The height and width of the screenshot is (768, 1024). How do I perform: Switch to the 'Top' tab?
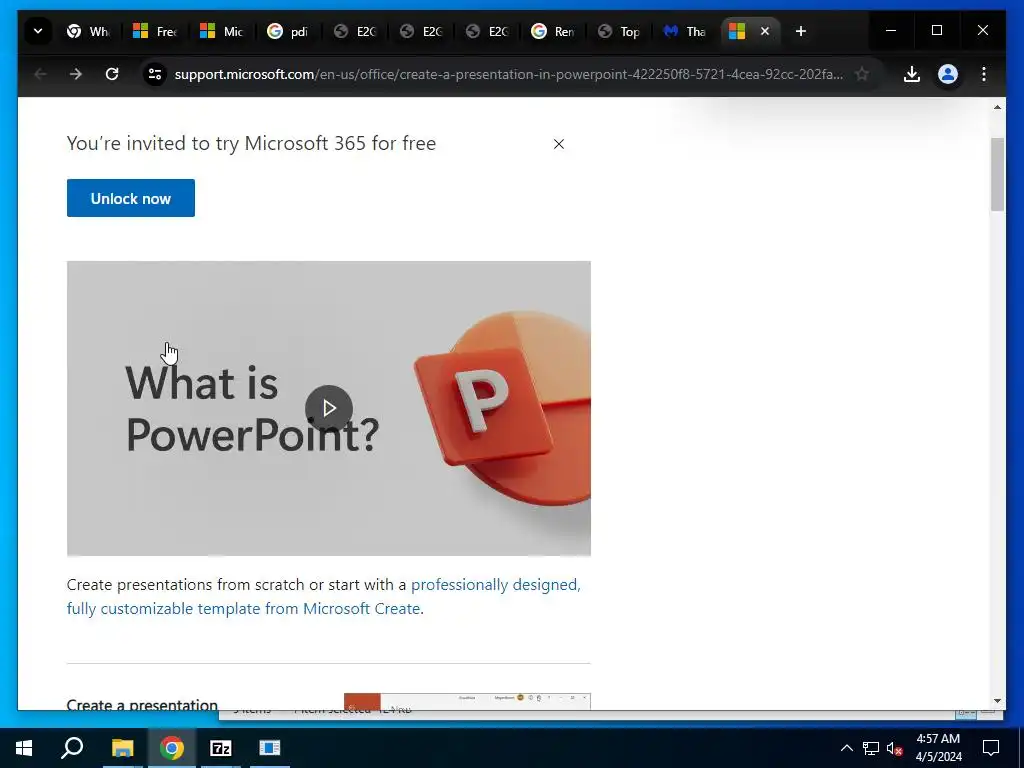[618, 31]
